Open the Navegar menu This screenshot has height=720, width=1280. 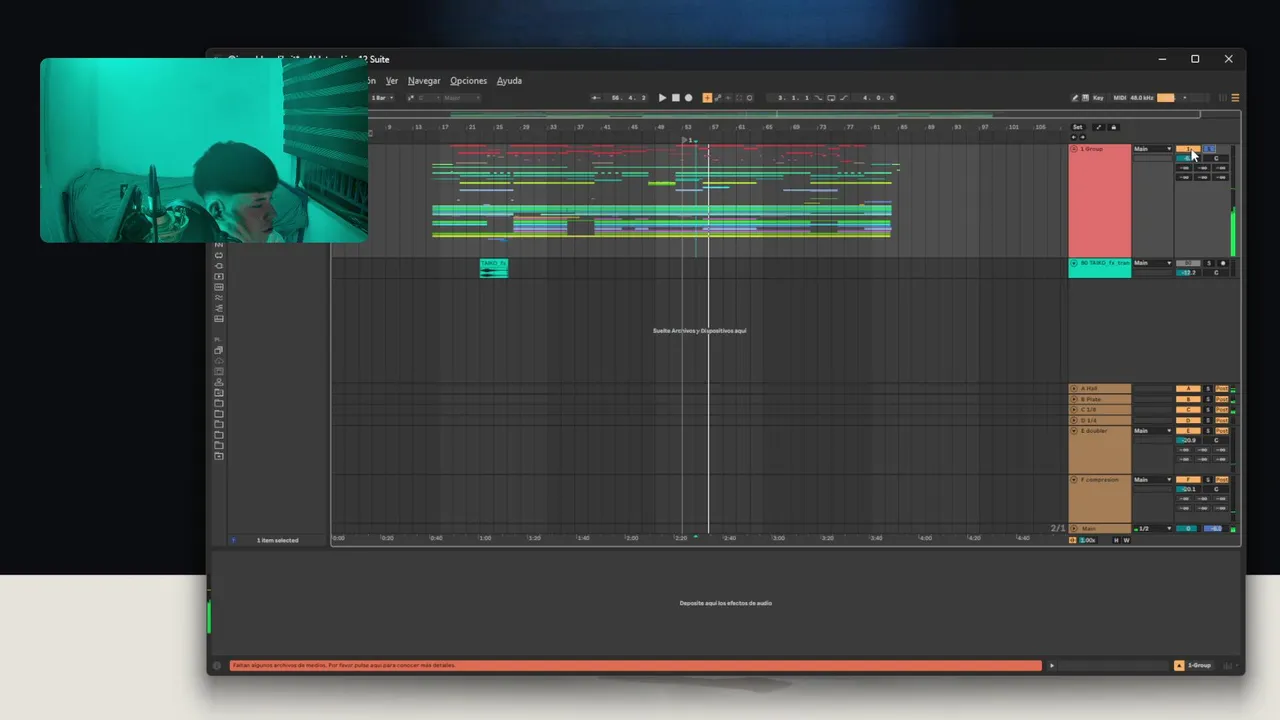coord(424,81)
